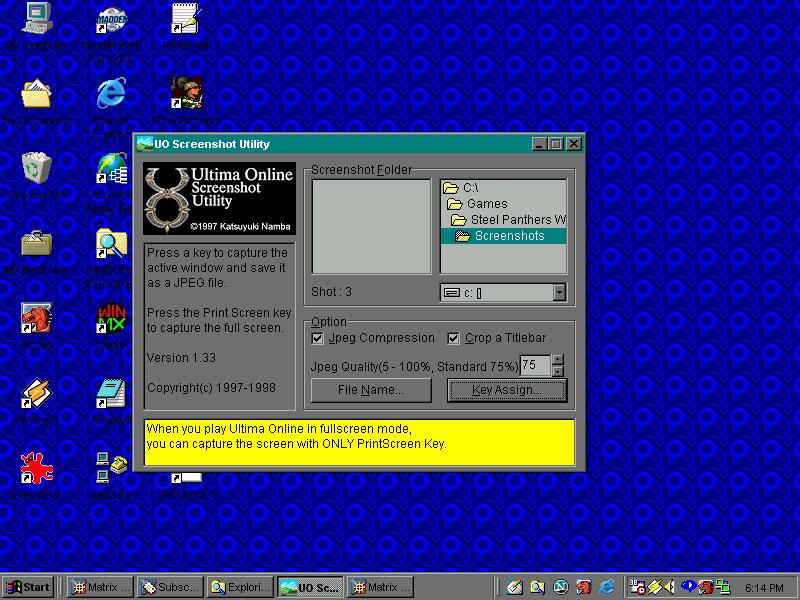Click the Ultima Online logo image
The width and height of the screenshot is (800, 600).
[219, 198]
